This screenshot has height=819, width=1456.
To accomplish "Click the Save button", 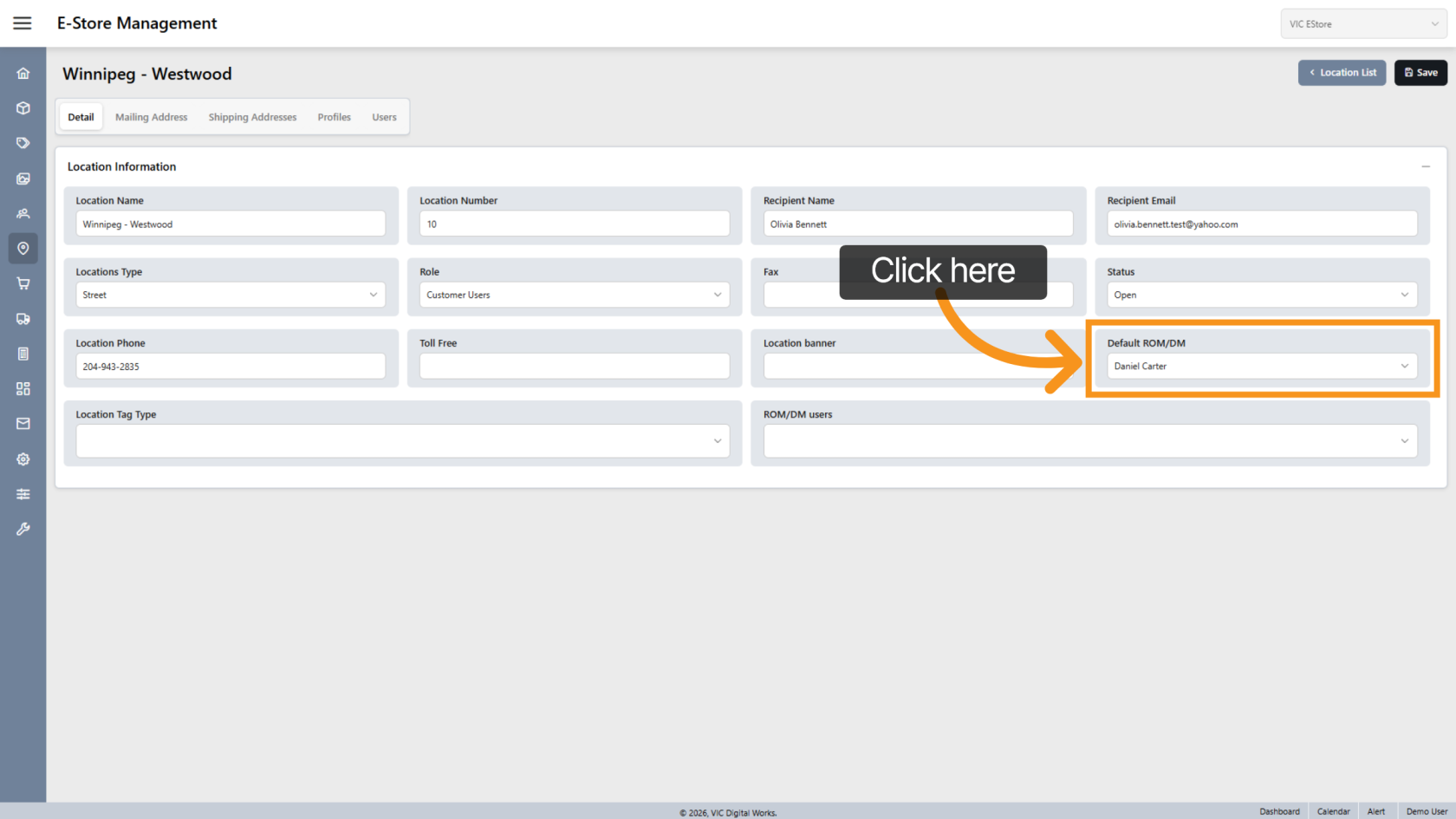I will (1420, 73).
